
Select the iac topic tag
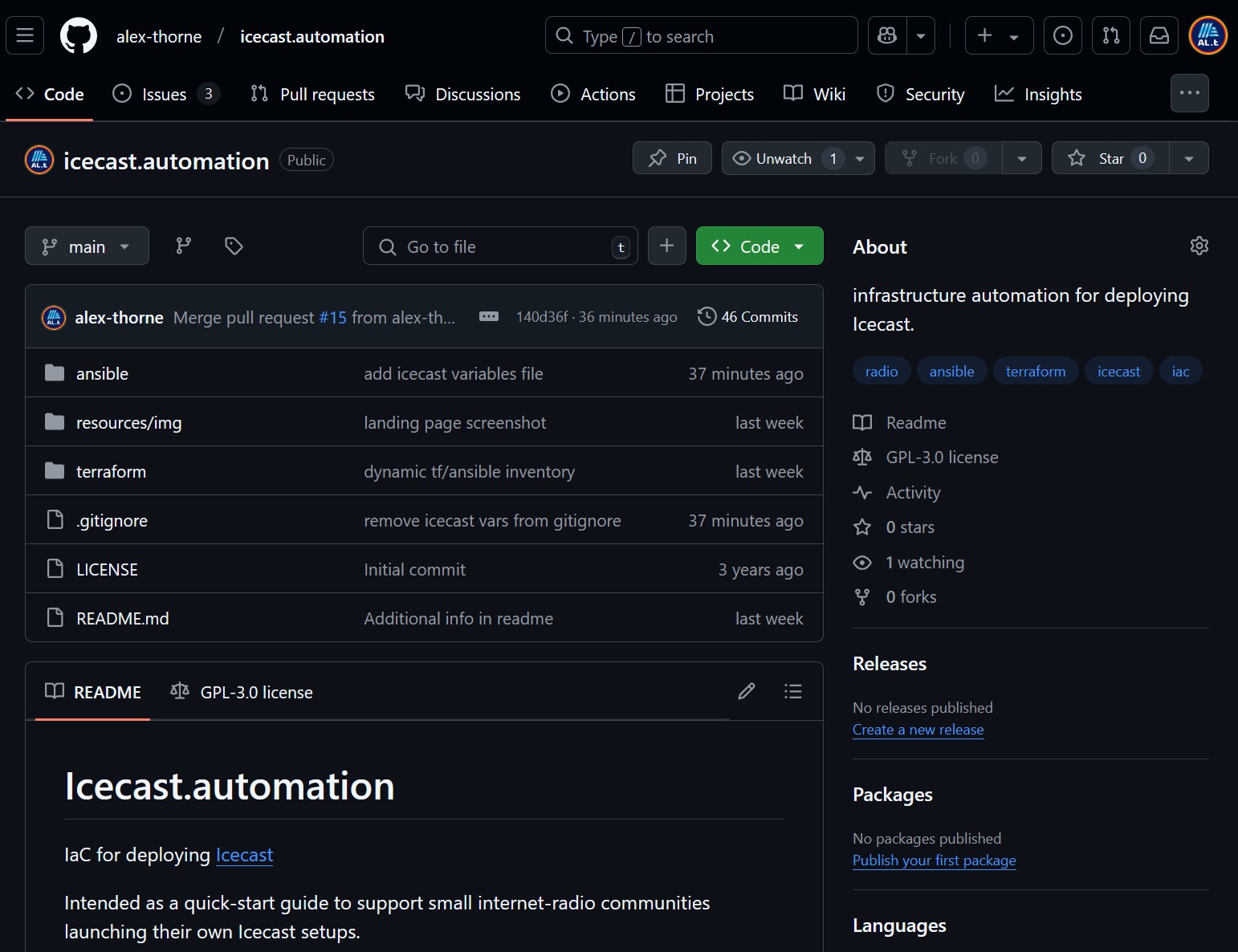point(1180,371)
